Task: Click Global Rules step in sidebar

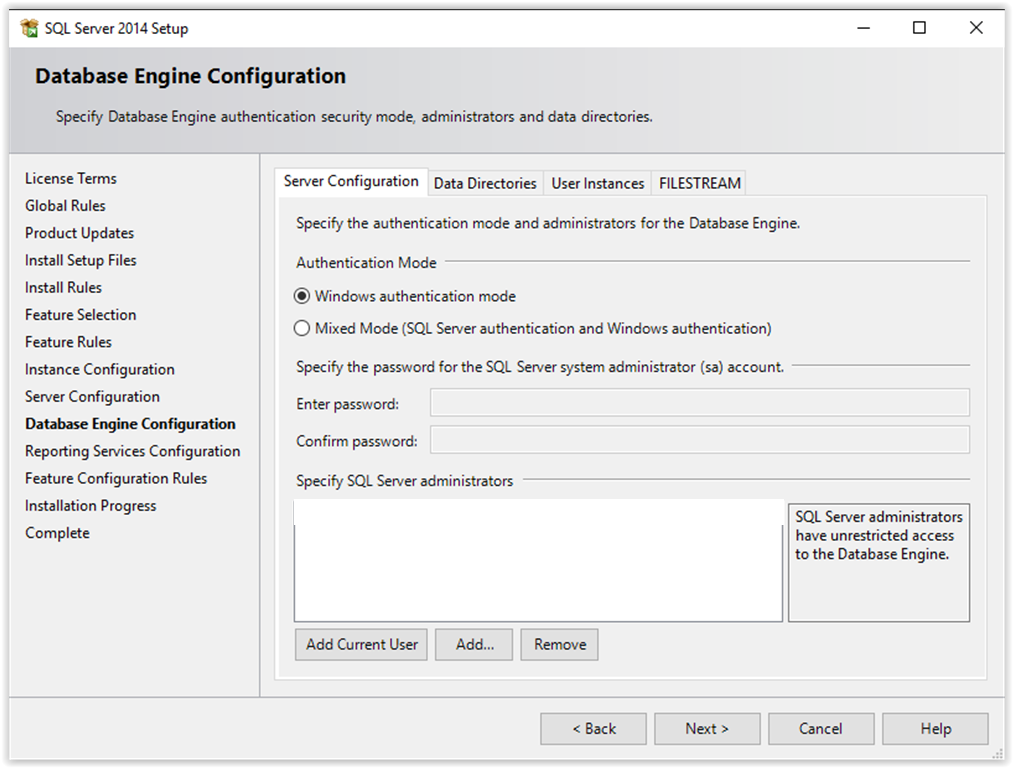Action: click(65, 205)
